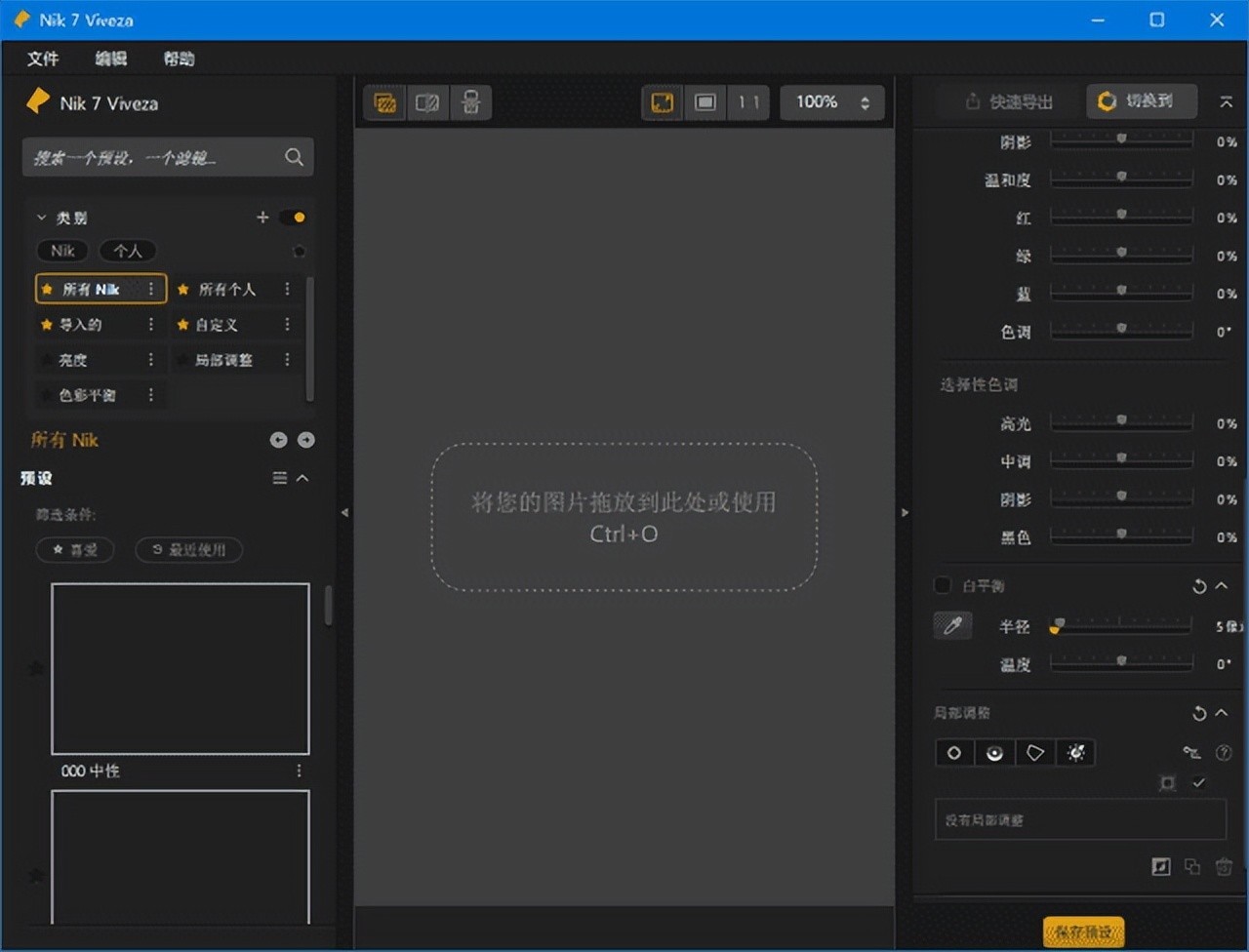Go to next preset category arrow
1249x952 pixels.
[306, 440]
